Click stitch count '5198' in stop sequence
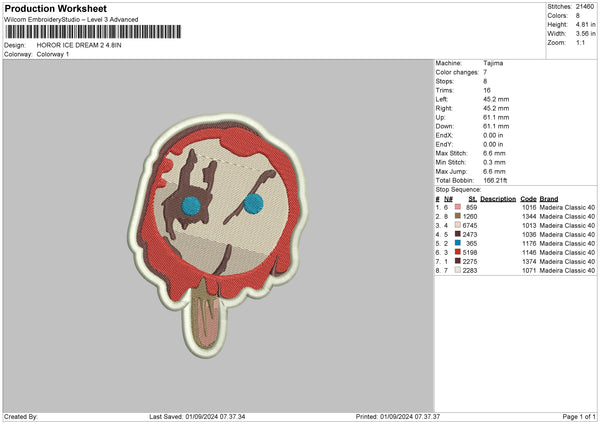This screenshot has width=600, height=424. pos(470,253)
